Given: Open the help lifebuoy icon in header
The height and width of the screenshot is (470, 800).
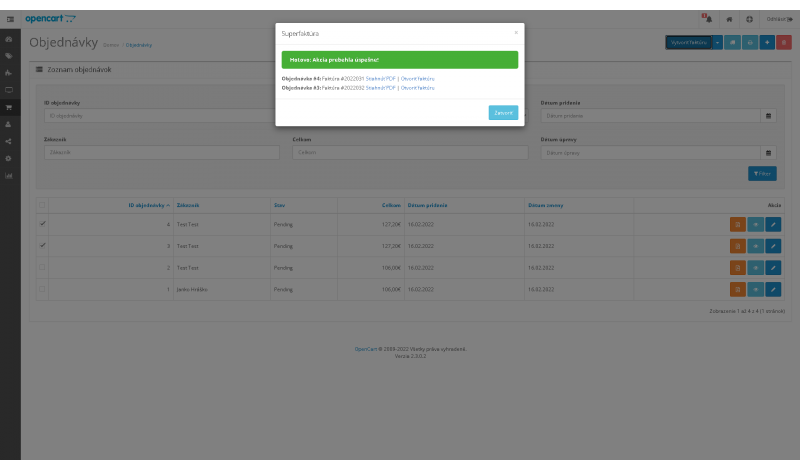Looking at the screenshot, I should [749, 19].
